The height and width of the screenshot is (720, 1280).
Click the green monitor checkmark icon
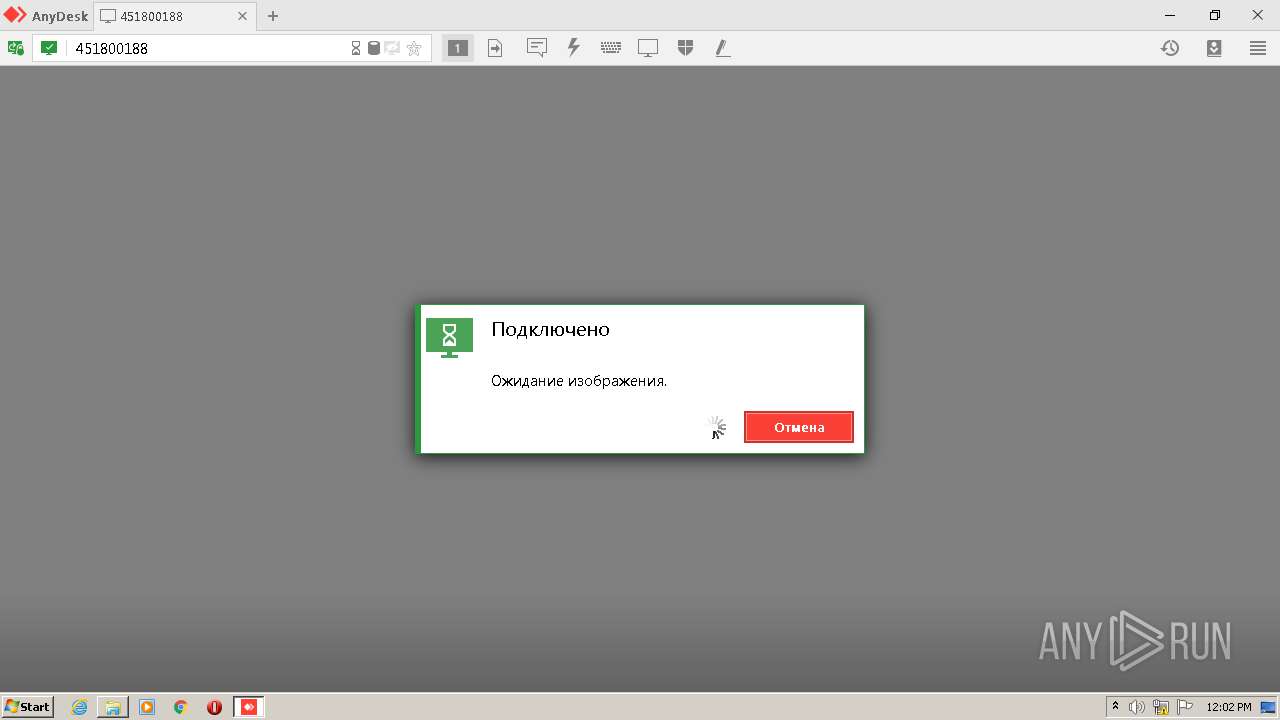[x=49, y=48]
